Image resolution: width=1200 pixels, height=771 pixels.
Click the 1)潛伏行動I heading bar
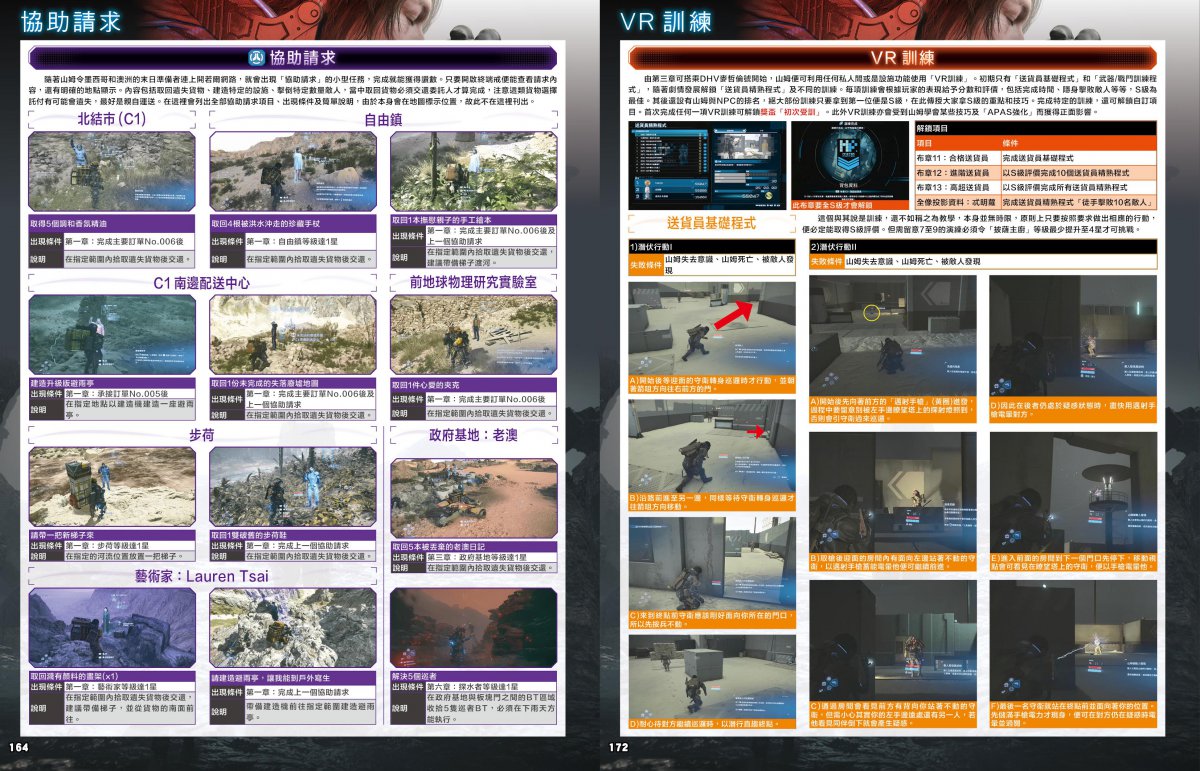[713, 246]
